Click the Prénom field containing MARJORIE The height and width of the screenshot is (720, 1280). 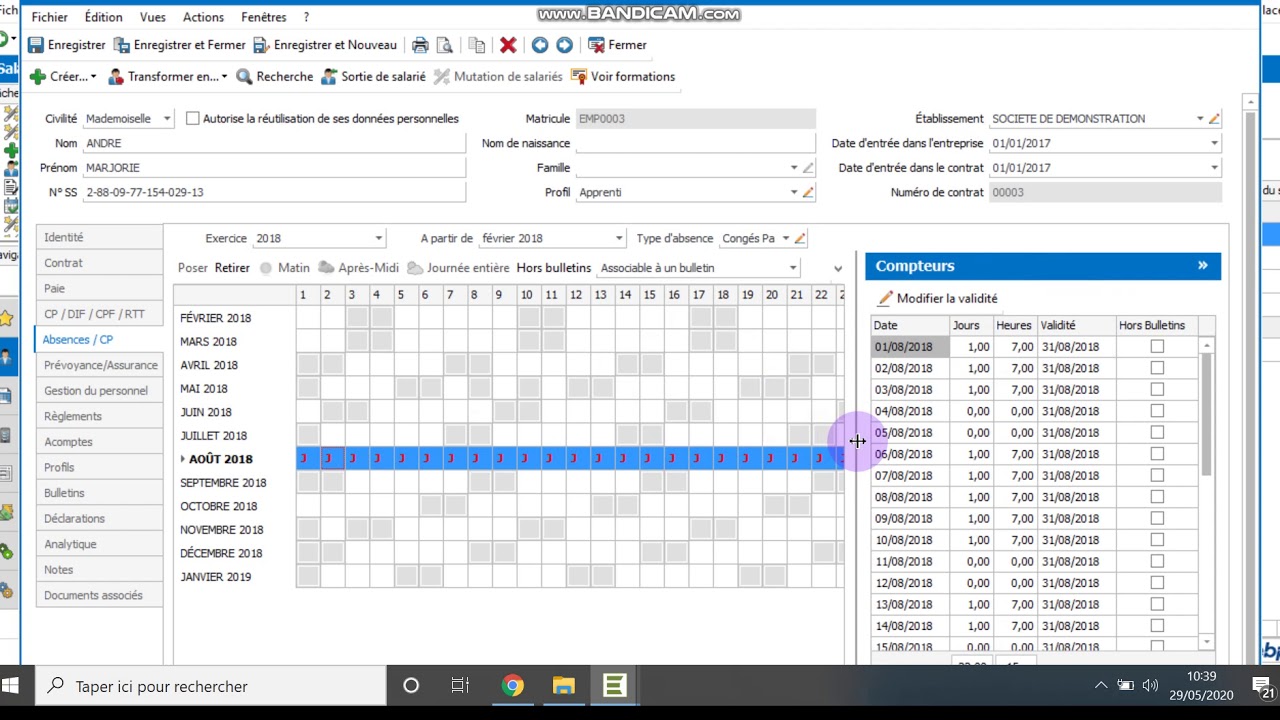(x=274, y=168)
